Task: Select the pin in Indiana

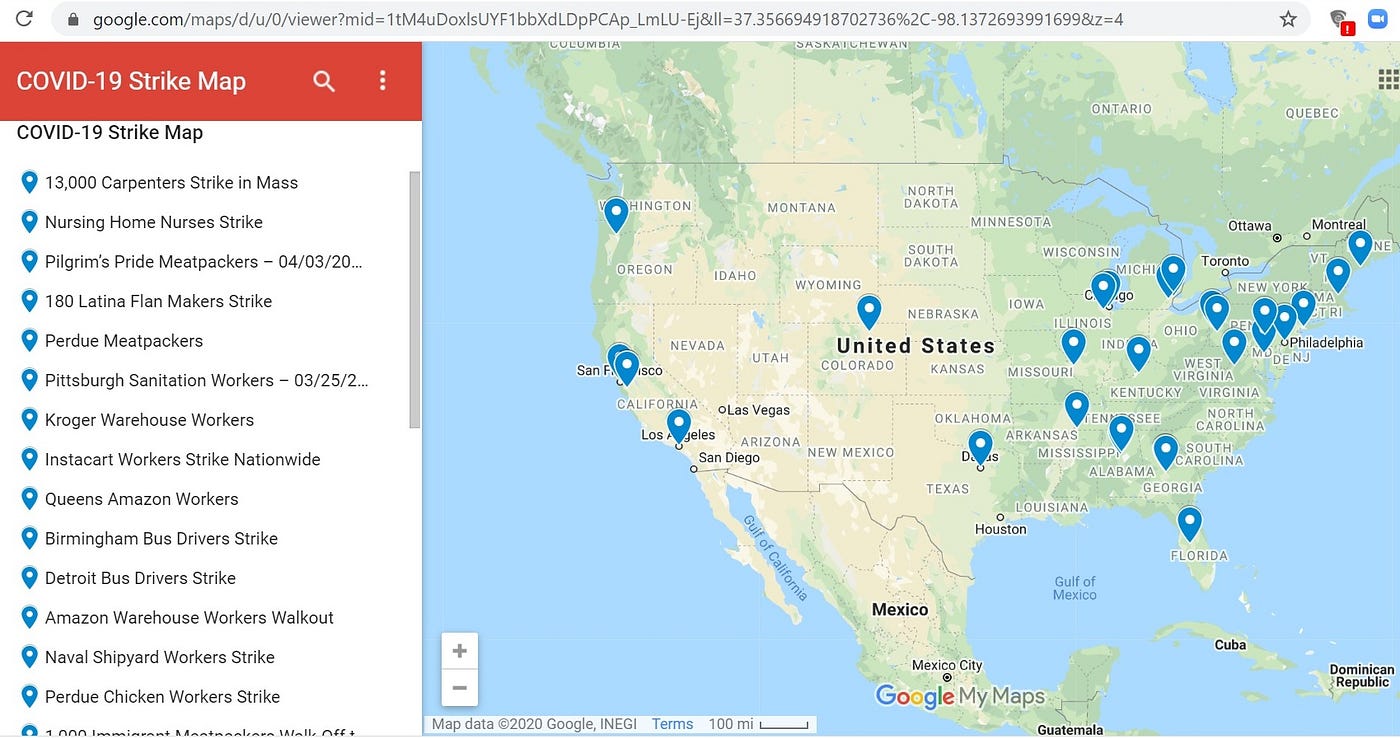Action: point(1138,353)
